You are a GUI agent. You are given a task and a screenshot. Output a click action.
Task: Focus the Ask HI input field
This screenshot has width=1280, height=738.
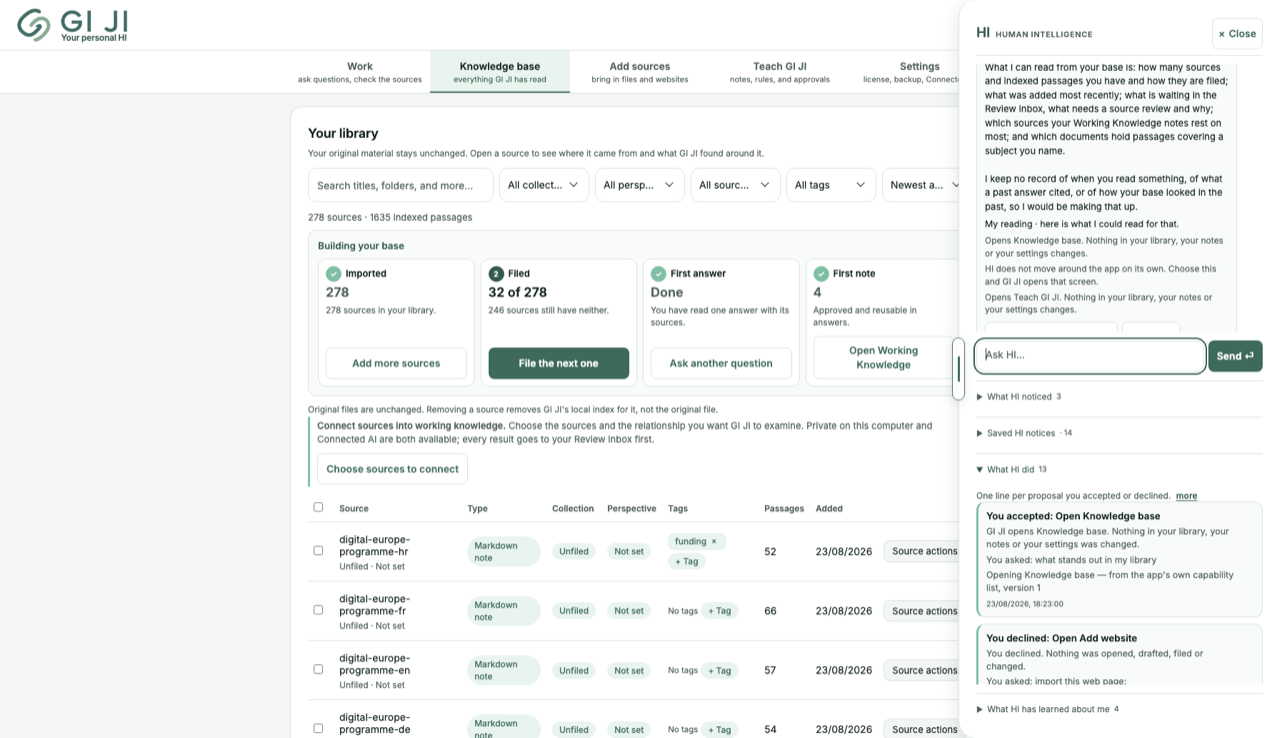[x=1090, y=355]
